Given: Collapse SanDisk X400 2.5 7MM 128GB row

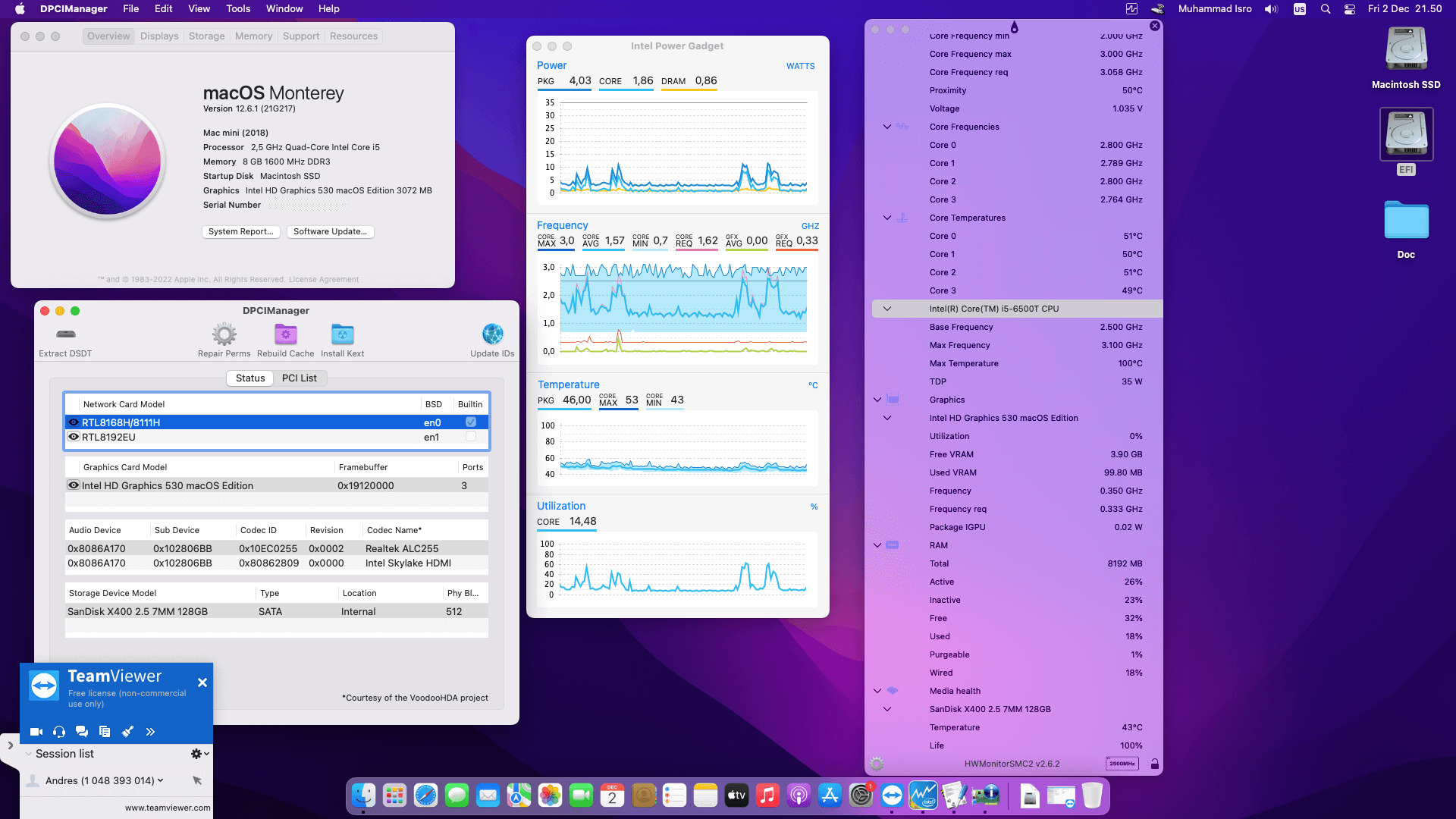Looking at the screenshot, I should [x=887, y=709].
